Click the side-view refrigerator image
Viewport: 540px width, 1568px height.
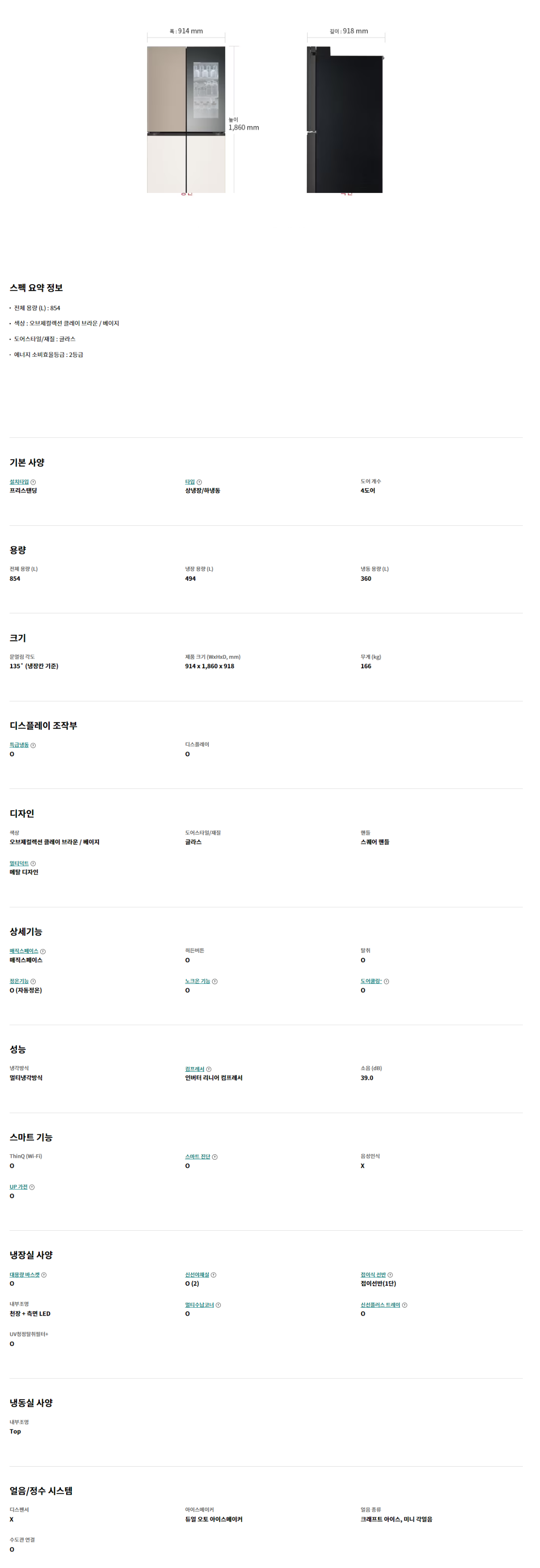point(345,119)
